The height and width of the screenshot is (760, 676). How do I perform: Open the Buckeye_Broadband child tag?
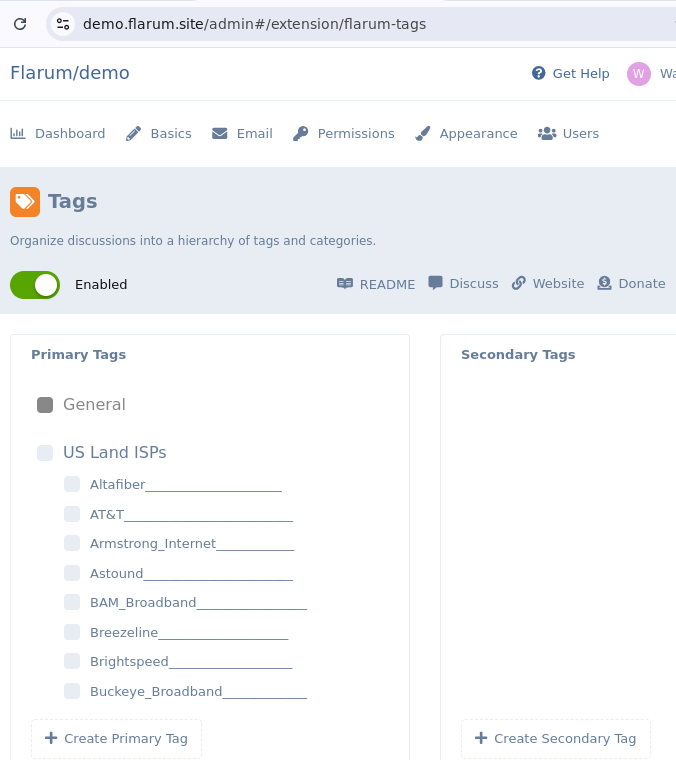(199, 692)
